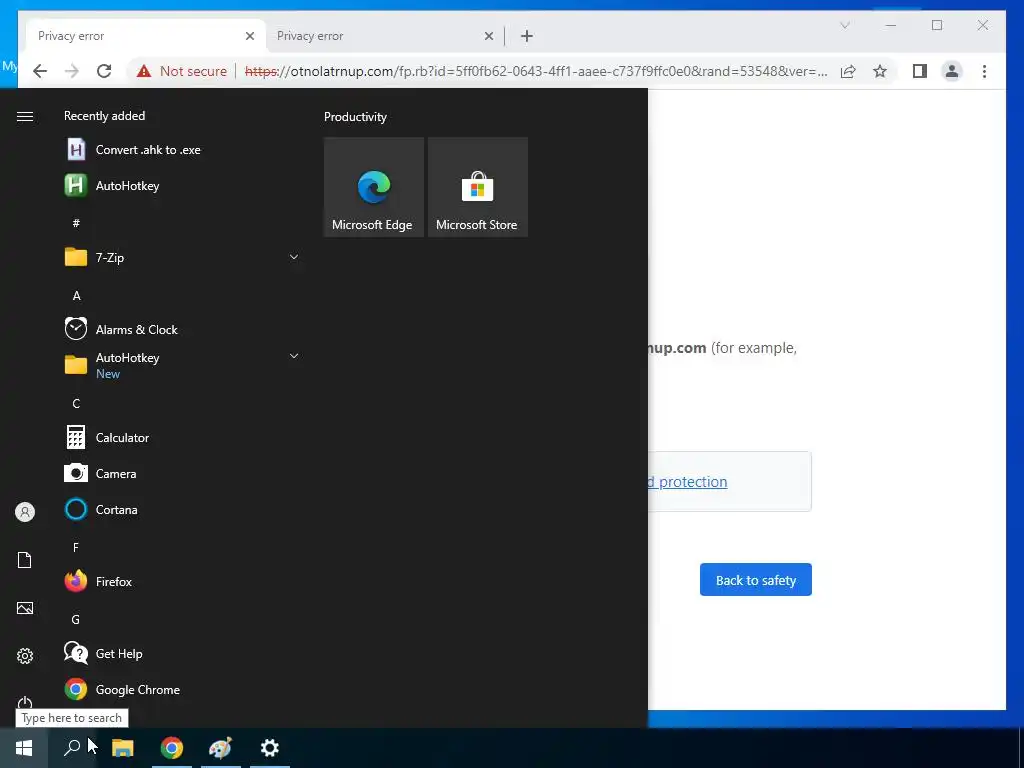Open Pictures from Start sidebar
1024x768 pixels.
(25, 608)
